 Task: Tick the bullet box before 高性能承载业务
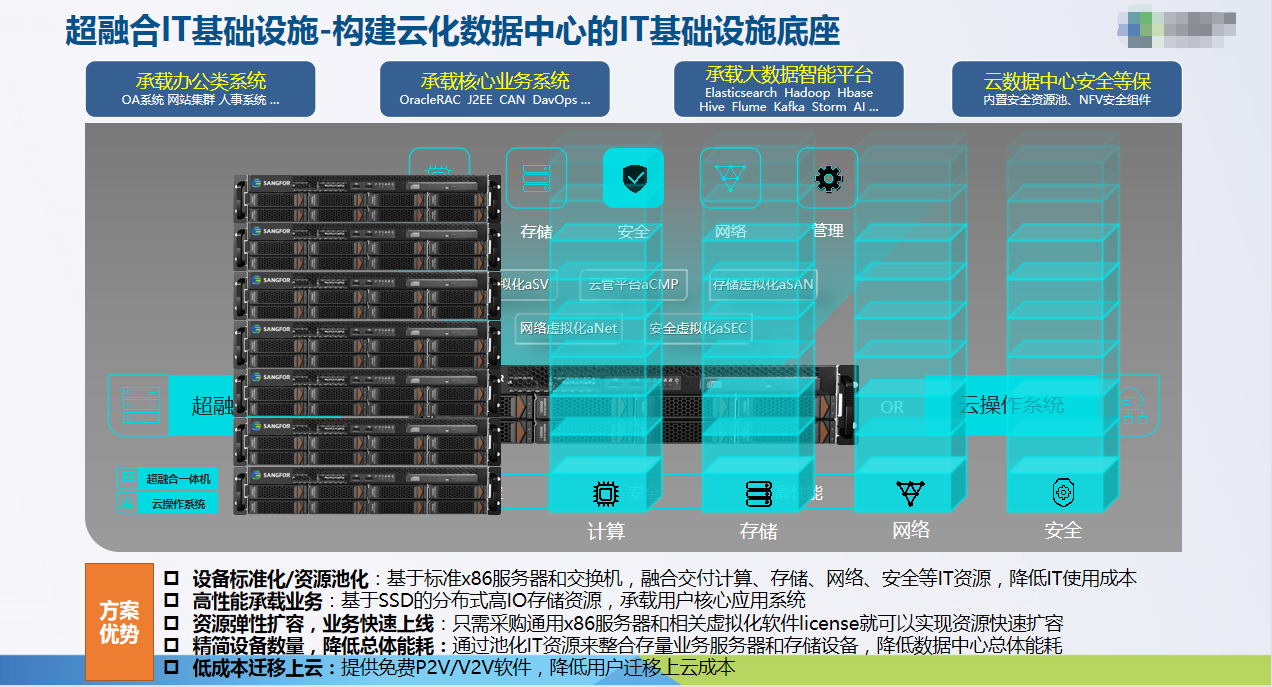[171, 600]
